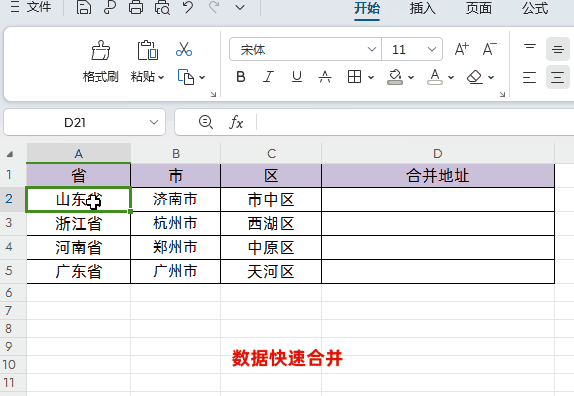Apply cell borders icon
This screenshot has height=396, width=574.
click(354, 77)
